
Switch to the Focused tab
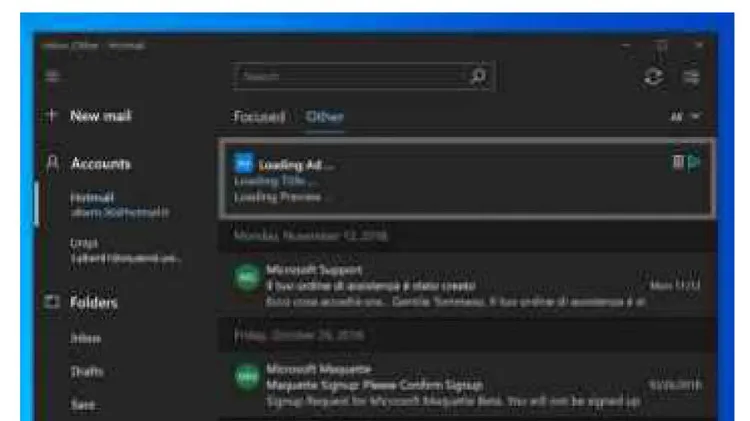[x=259, y=116]
